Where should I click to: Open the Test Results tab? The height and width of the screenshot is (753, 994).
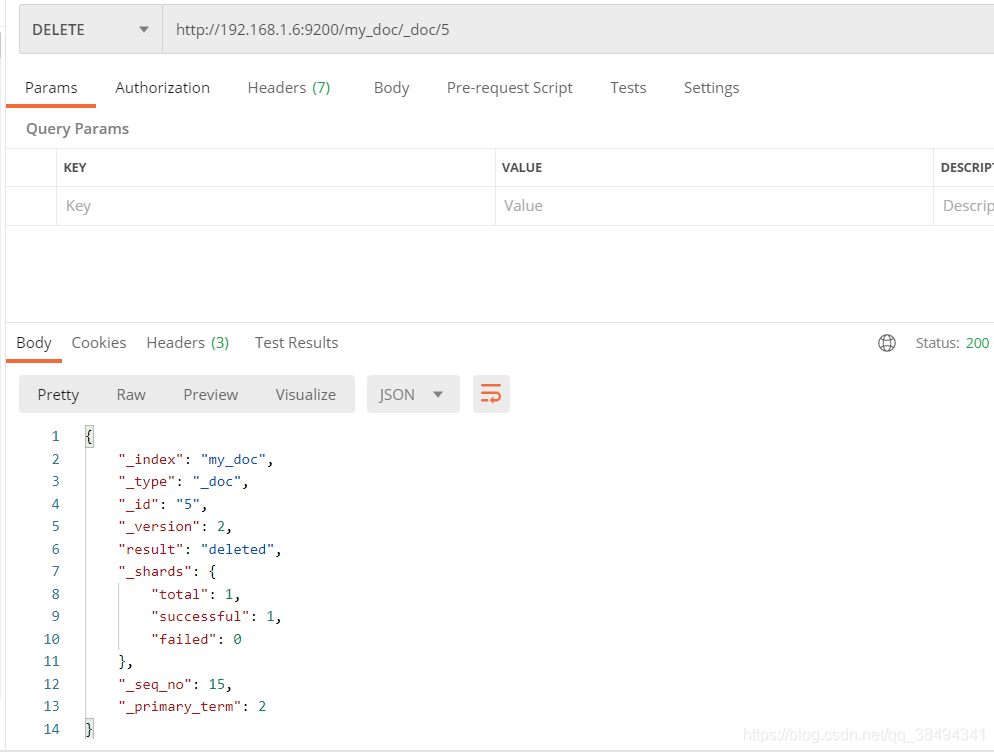pyautogui.click(x=296, y=343)
